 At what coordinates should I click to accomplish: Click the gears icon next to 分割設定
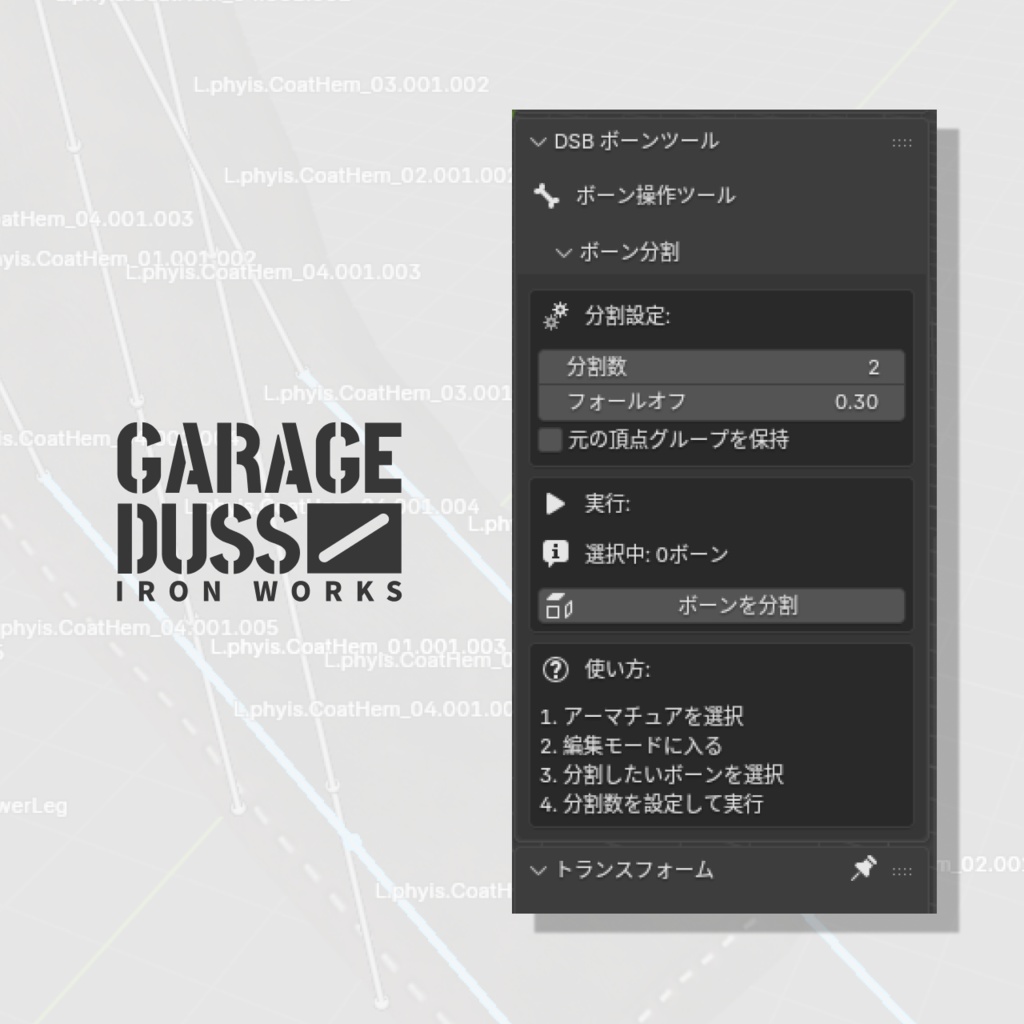(556, 317)
